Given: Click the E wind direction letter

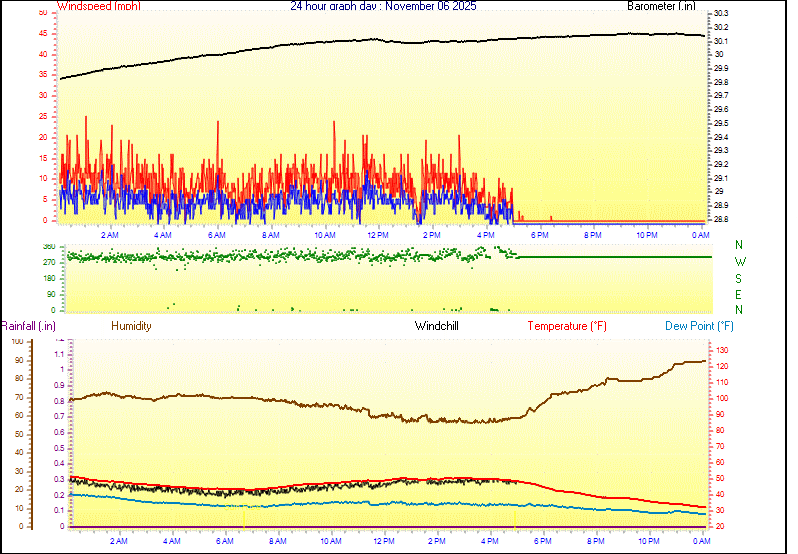Looking at the screenshot, I should tap(740, 294).
